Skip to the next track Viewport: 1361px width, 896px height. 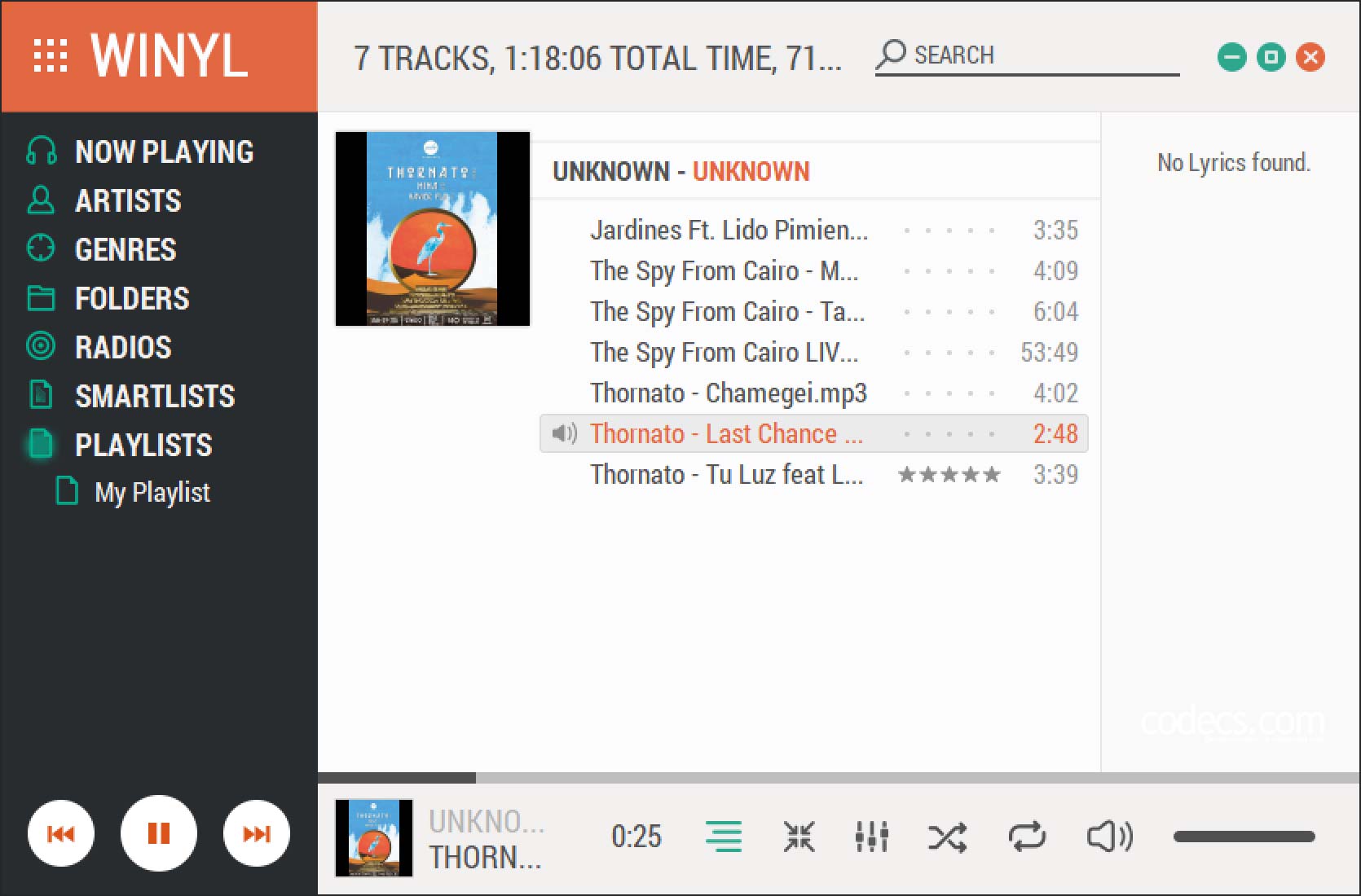tap(257, 833)
